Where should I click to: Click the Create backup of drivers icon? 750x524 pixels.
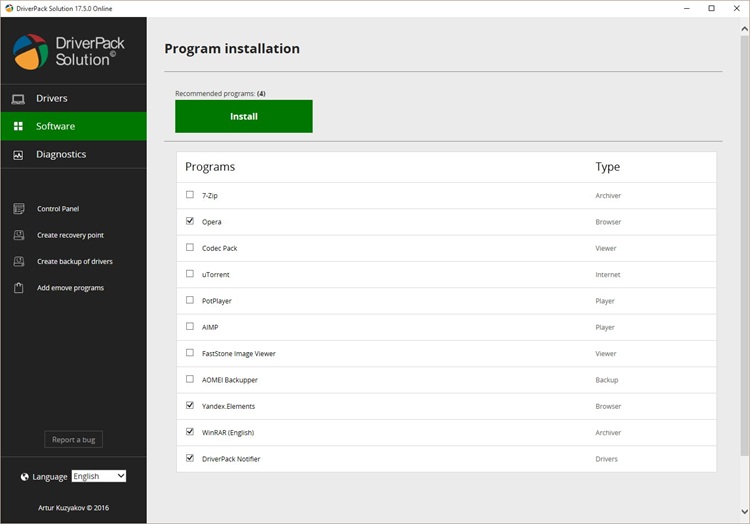[x=18, y=262]
